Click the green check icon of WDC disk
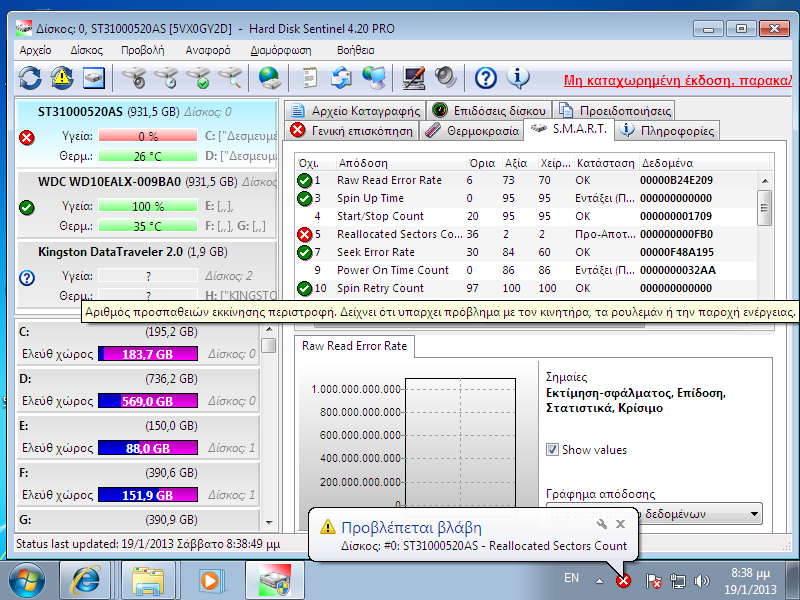The width and height of the screenshot is (800, 600). coord(27,207)
